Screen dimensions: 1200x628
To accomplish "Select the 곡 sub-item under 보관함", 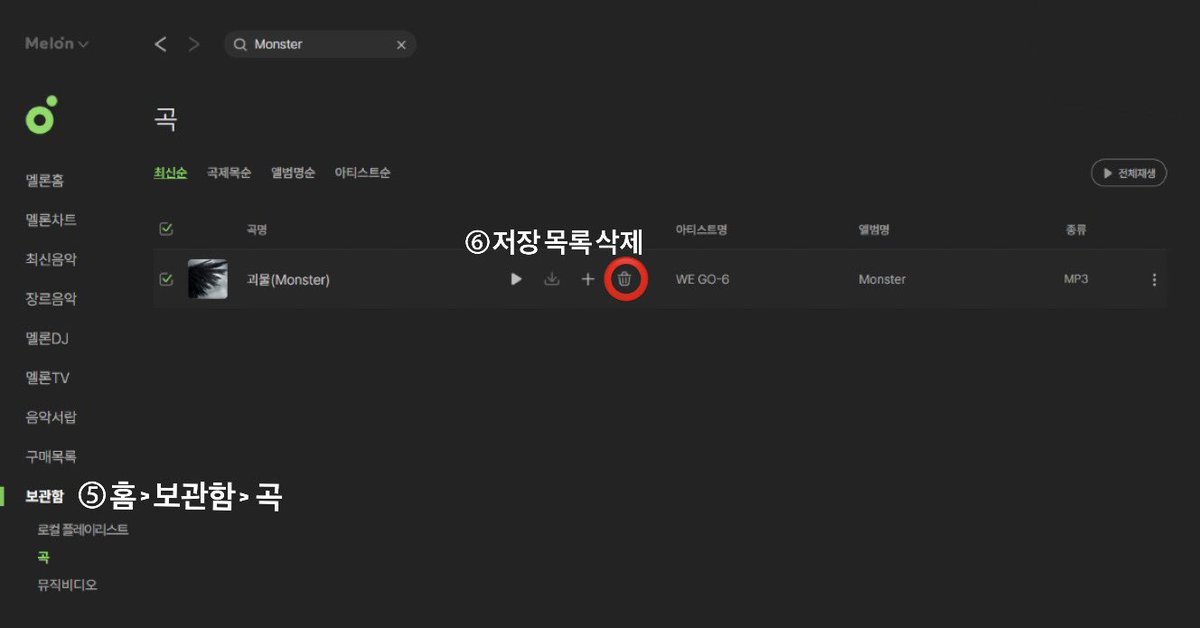I will pyautogui.click(x=43, y=557).
